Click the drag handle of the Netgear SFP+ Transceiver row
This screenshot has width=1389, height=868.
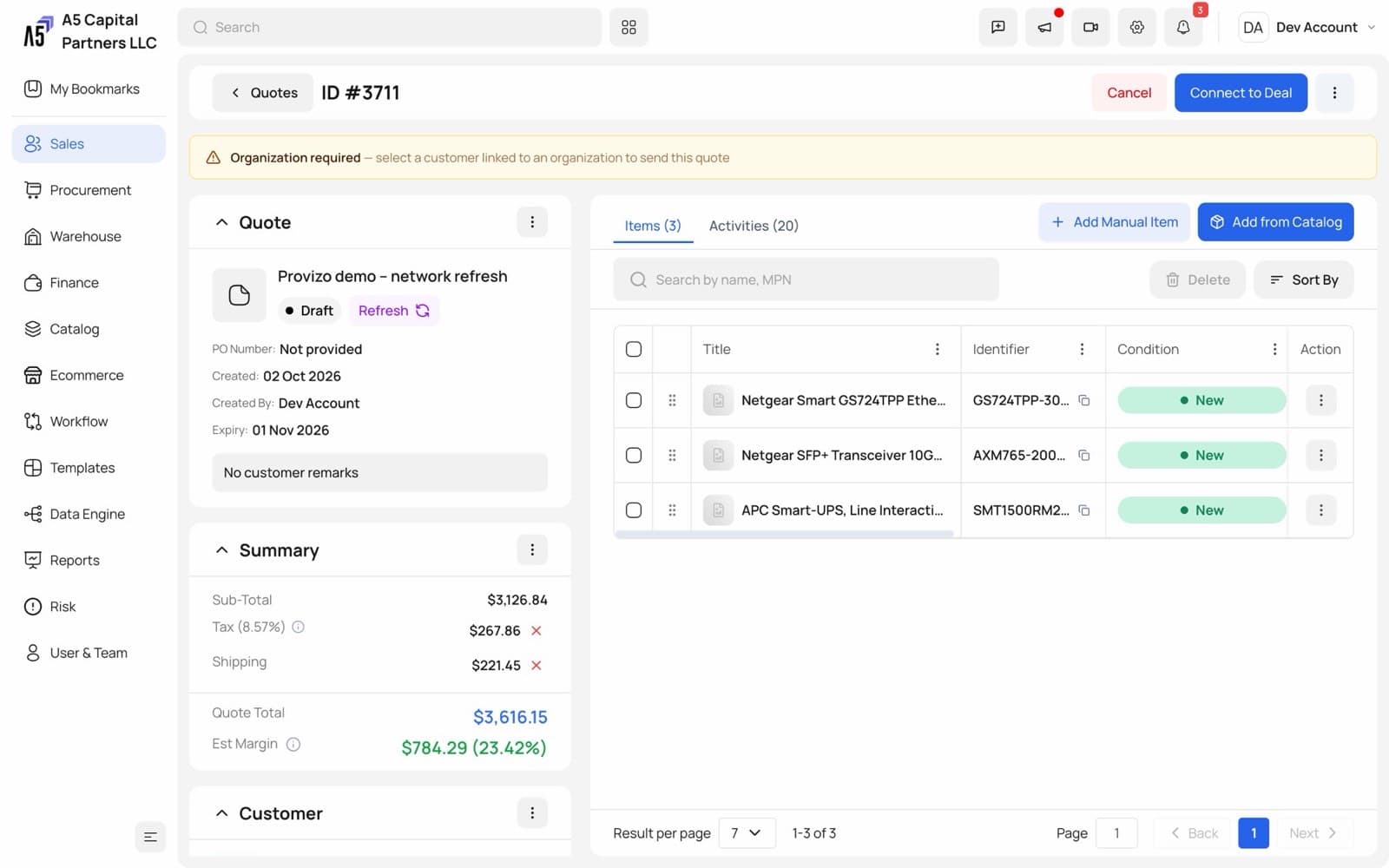(672, 455)
